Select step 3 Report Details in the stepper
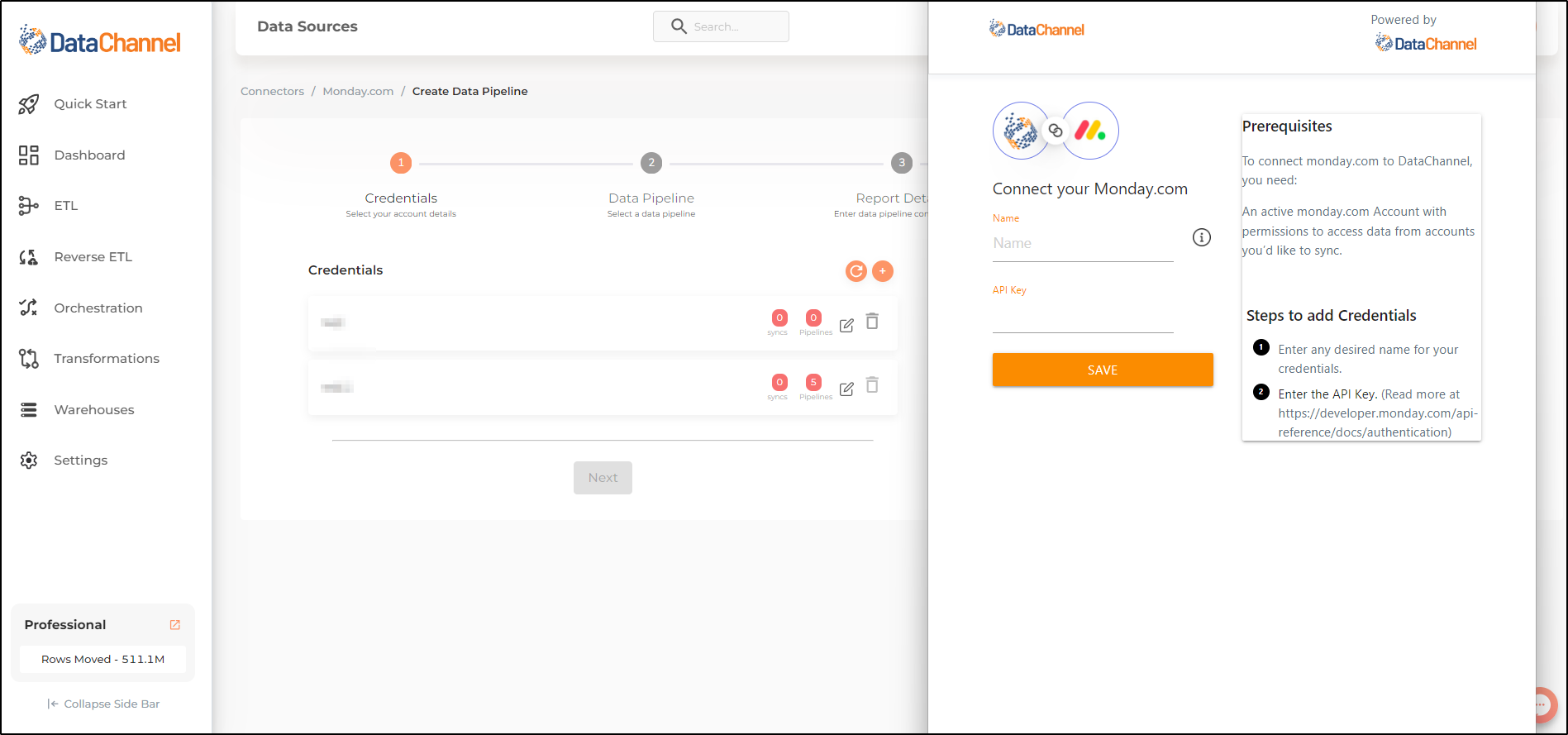 pyautogui.click(x=902, y=163)
